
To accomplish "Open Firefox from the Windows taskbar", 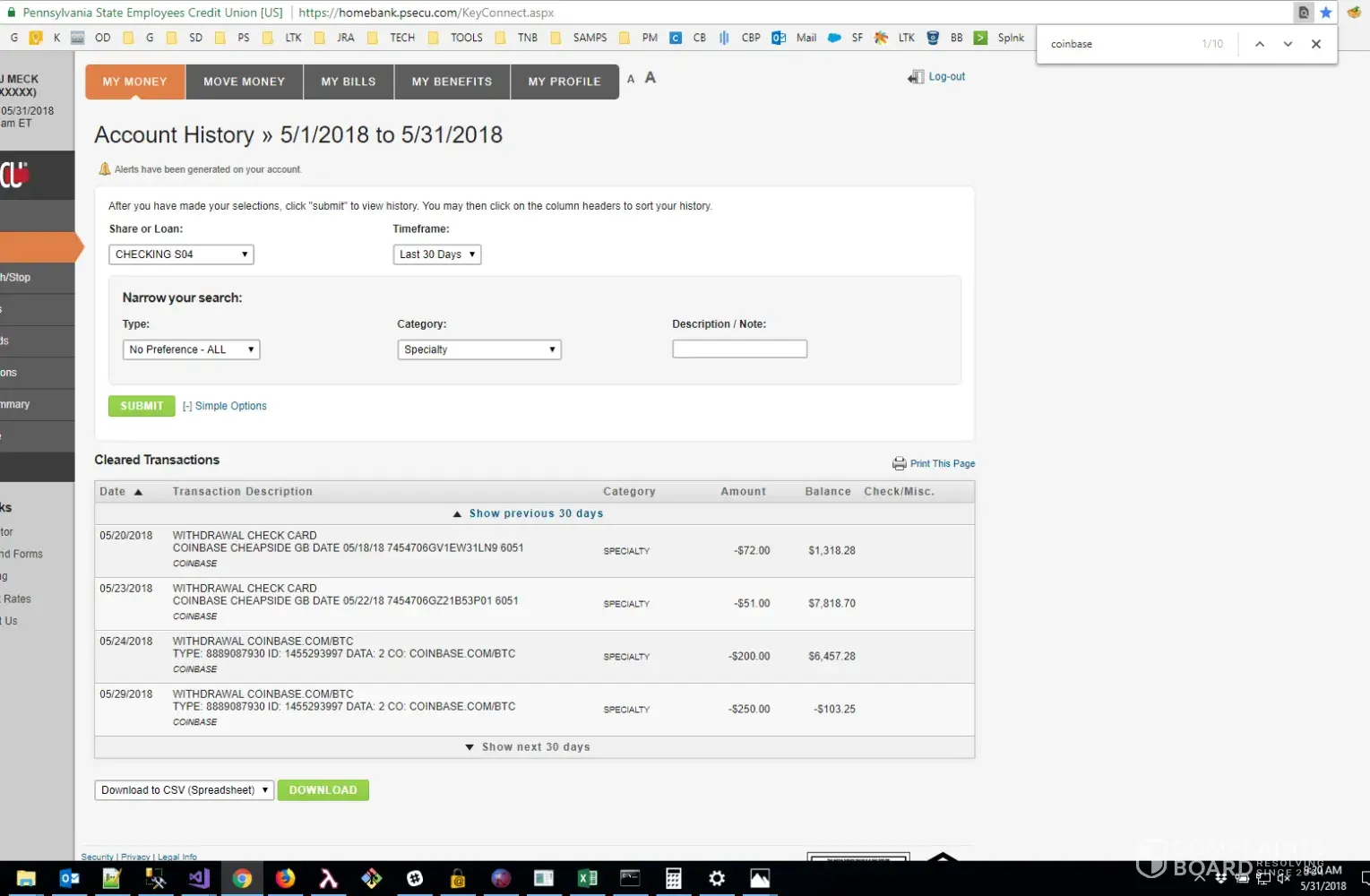I will pyautogui.click(x=285, y=878).
